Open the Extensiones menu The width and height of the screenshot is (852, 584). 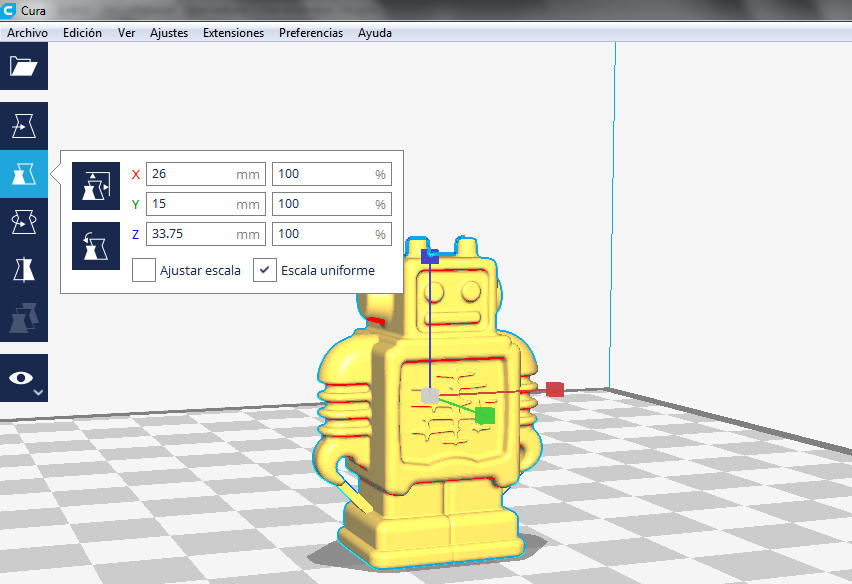[233, 33]
